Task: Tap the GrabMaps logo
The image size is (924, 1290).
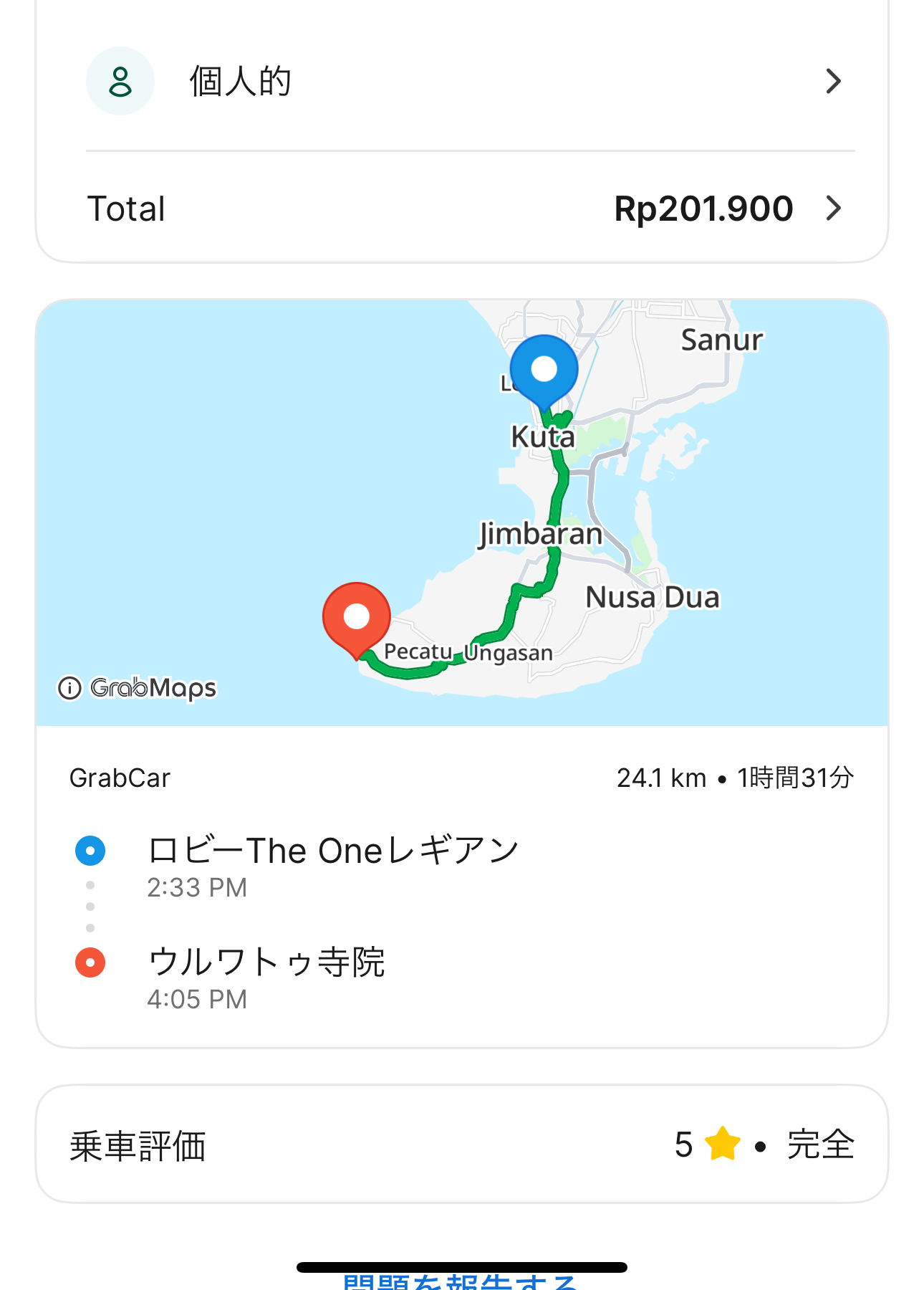Action: (x=153, y=688)
